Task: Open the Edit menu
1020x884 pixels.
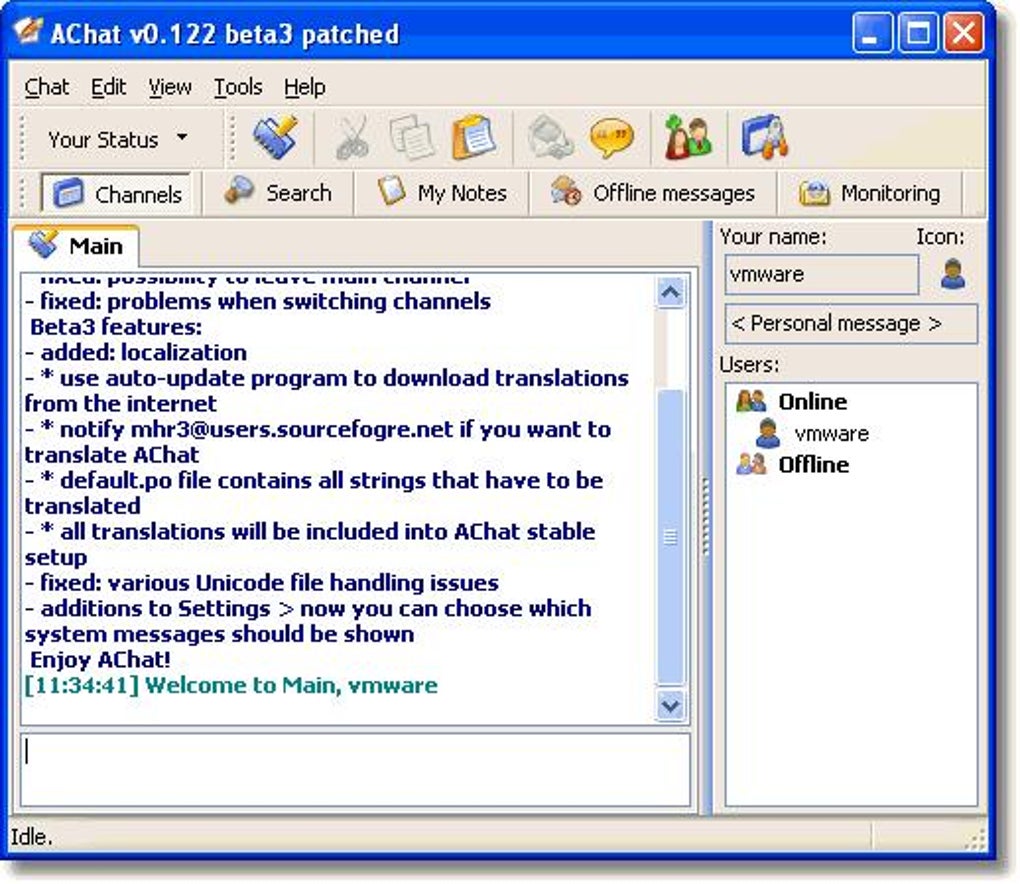Action: tap(109, 87)
